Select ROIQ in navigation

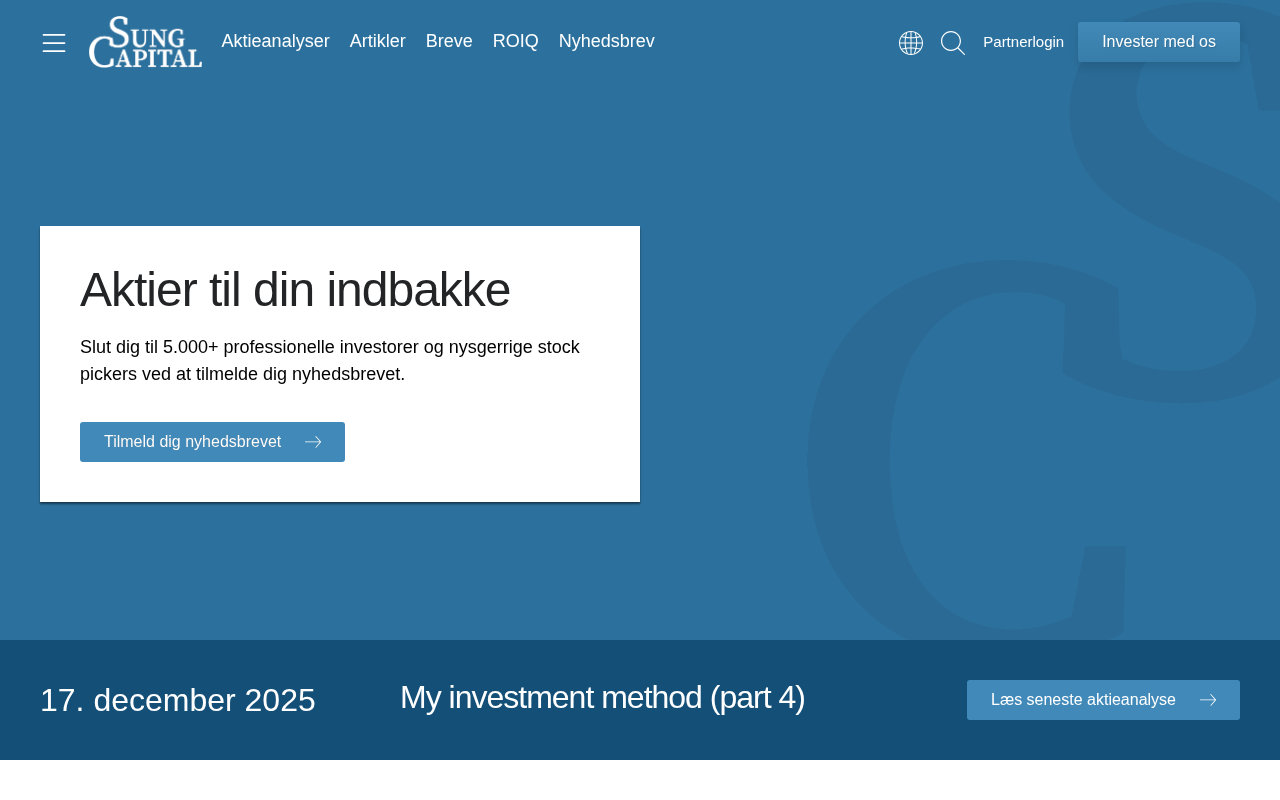point(516,41)
